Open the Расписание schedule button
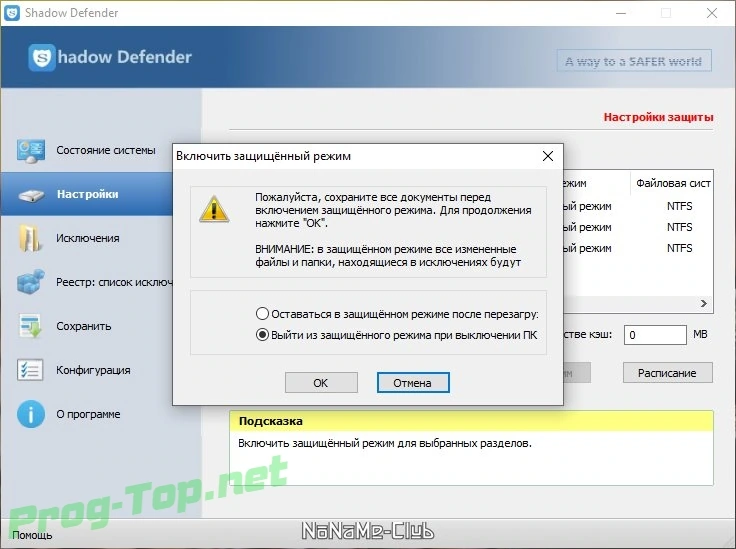Screen dimensions: 736x549 pos(667,373)
